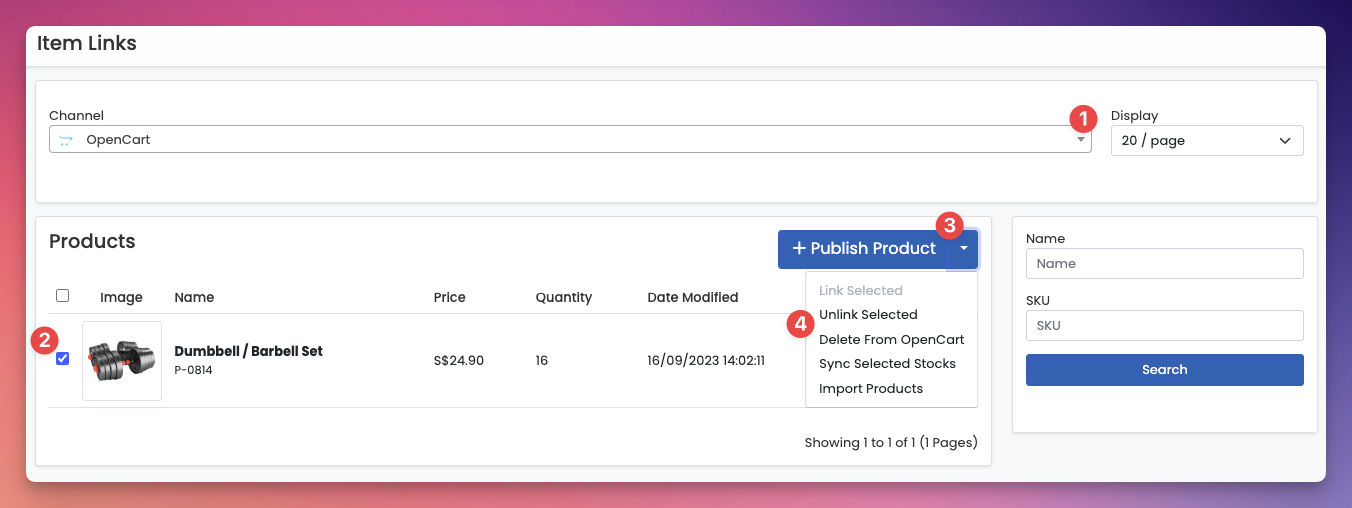This screenshot has height=508, width=1352.
Task: Choose Import Products from the menu
Action: pos(870,389)
